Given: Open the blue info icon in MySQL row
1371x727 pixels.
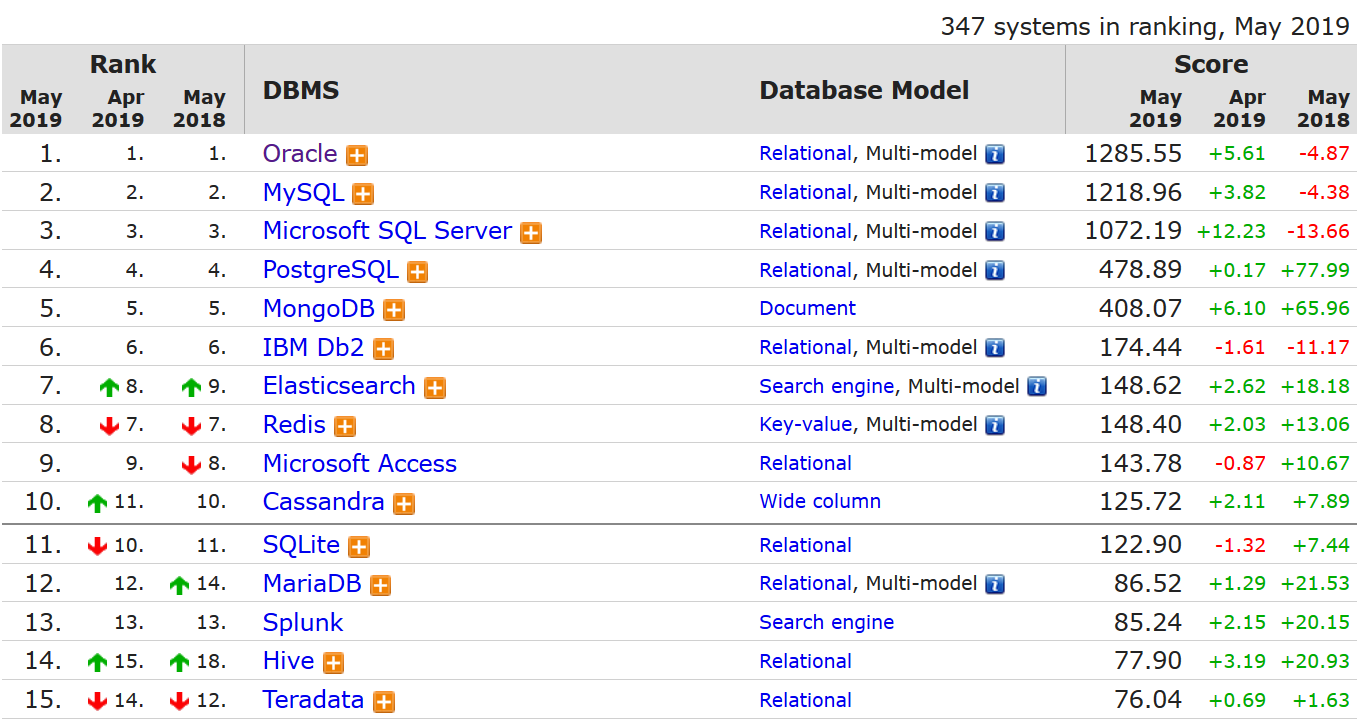Looking at the screenshot, I should (995, 193).
